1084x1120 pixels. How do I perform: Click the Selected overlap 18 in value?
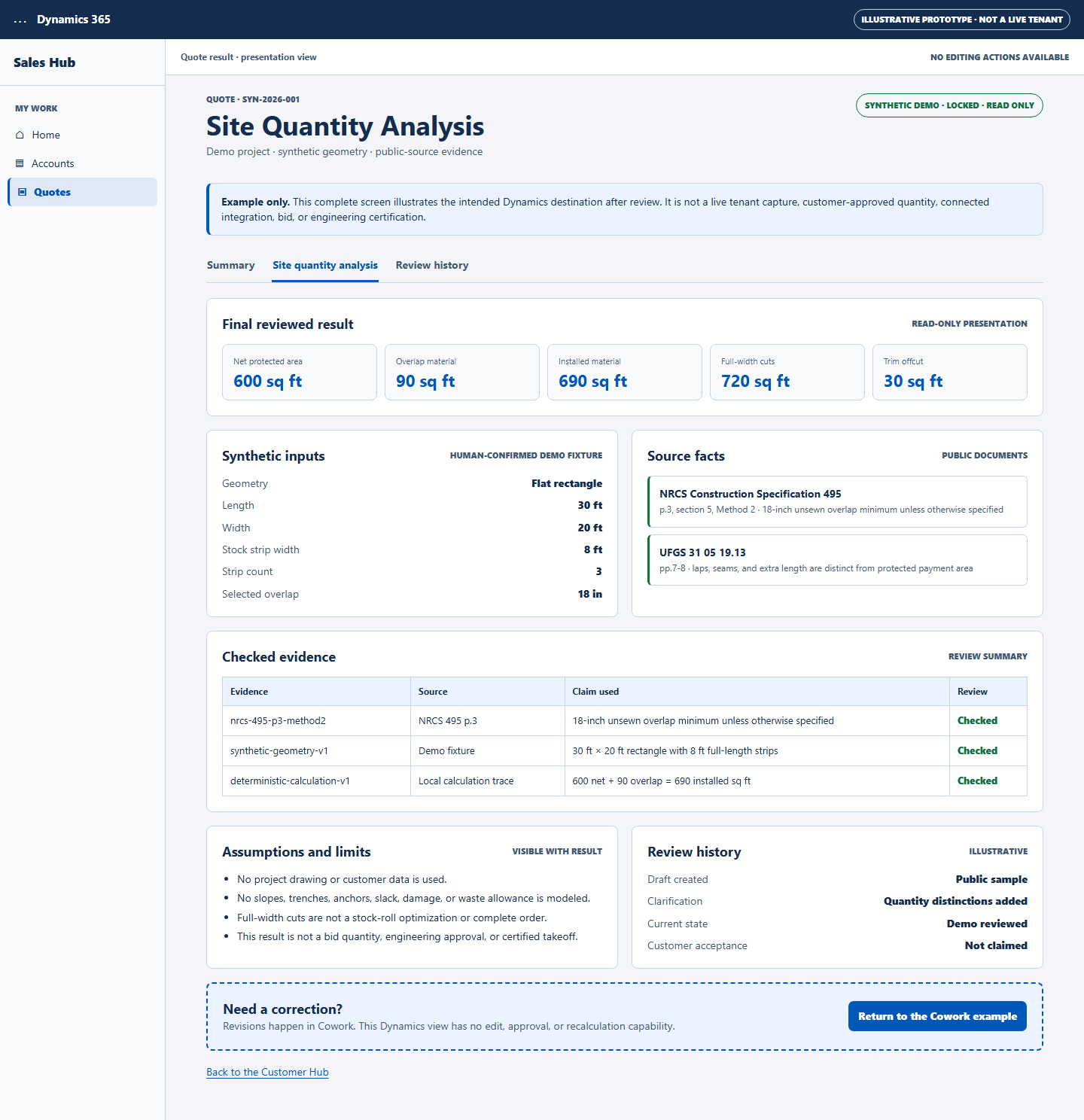(x=590, y=594)
